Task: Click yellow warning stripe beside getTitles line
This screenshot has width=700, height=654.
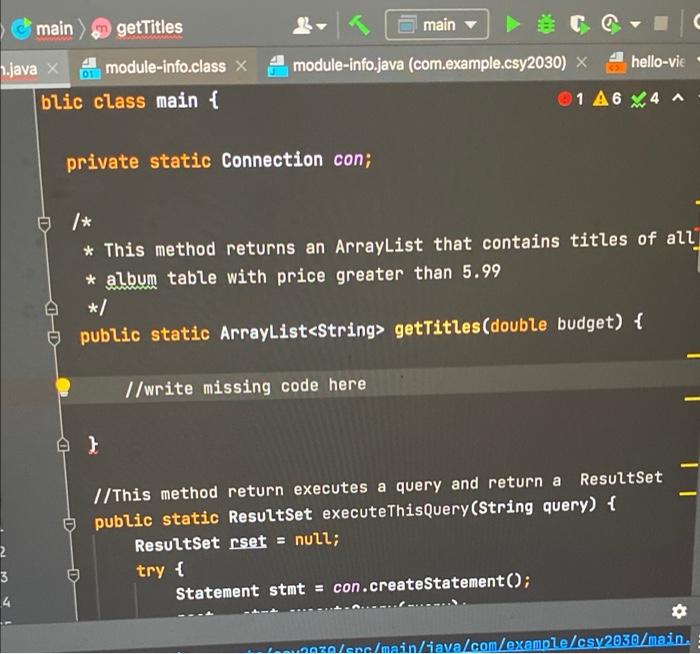Action: point(693,356)
